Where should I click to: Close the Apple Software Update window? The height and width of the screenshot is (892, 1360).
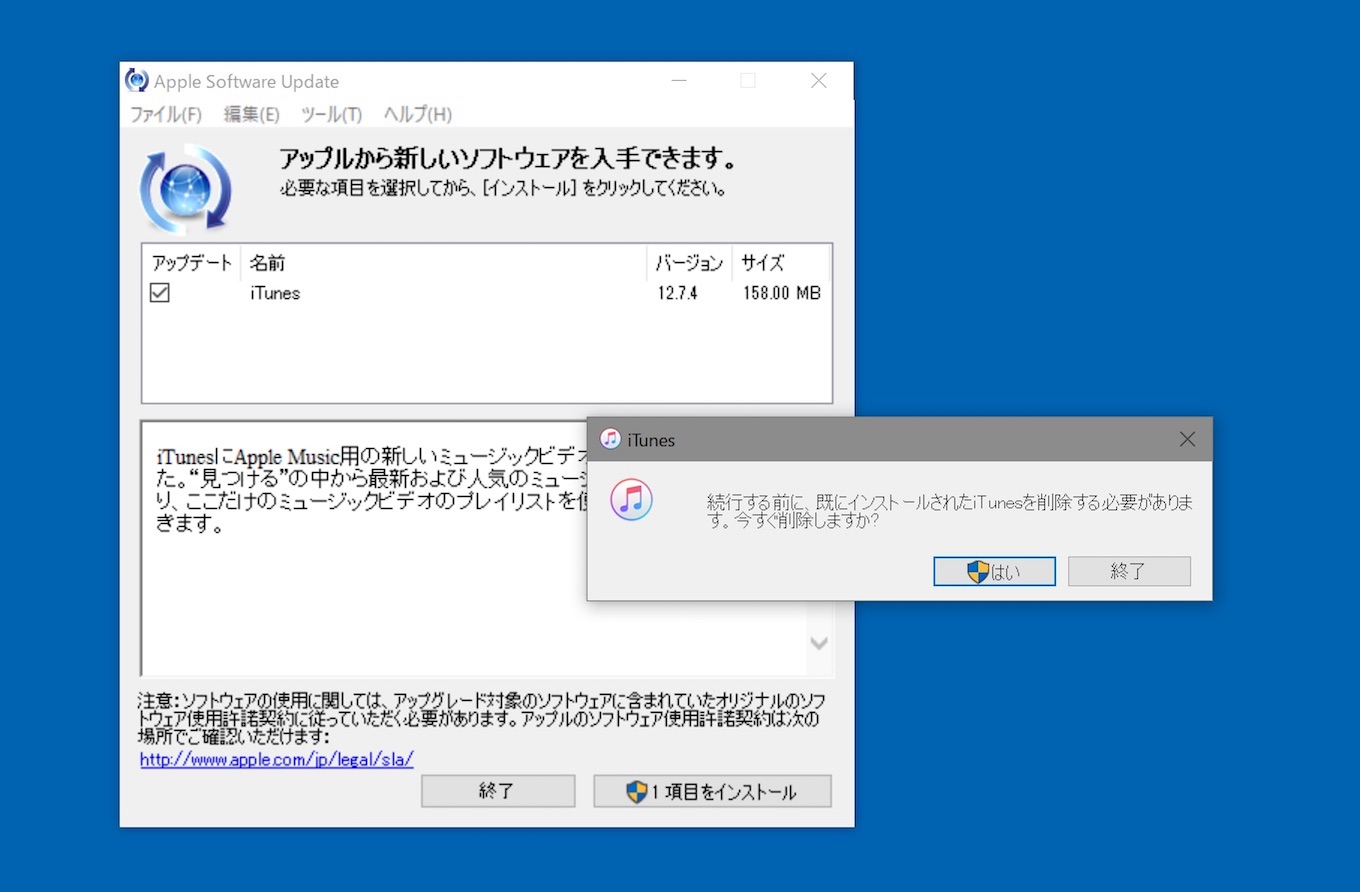tap(819, 81)
